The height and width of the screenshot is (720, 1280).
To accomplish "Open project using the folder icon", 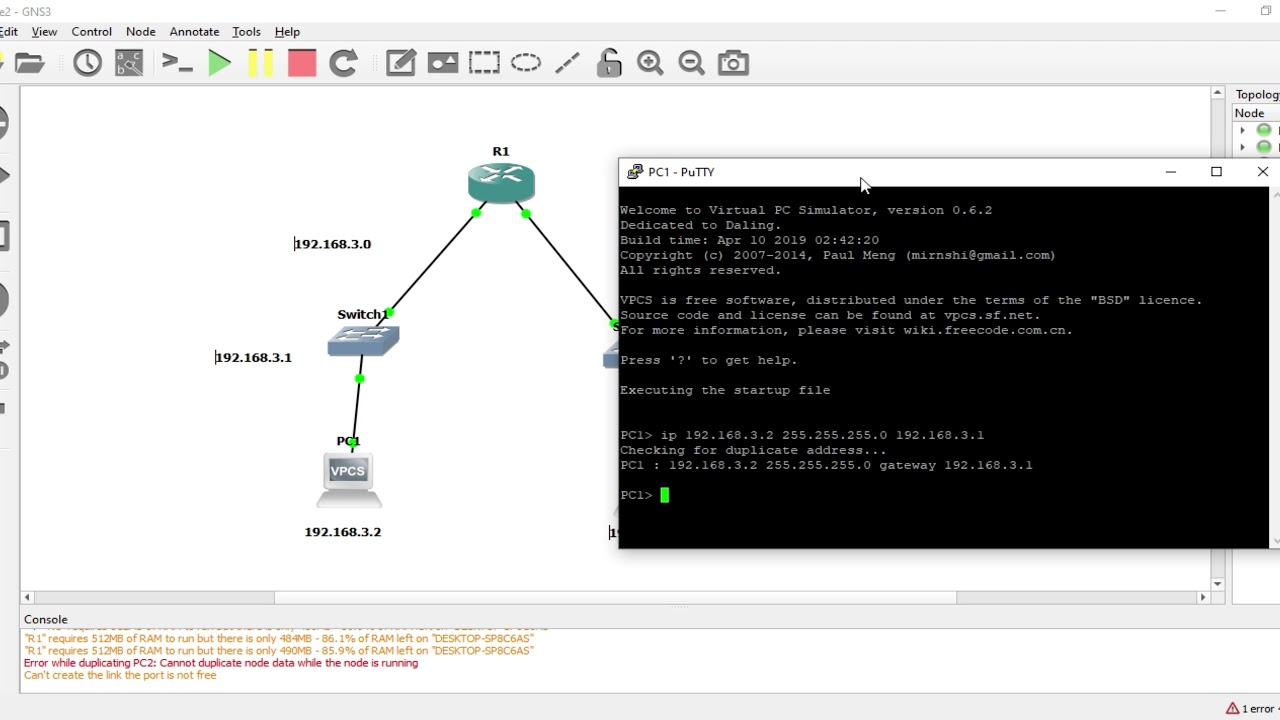I will [x=29, y=63].
